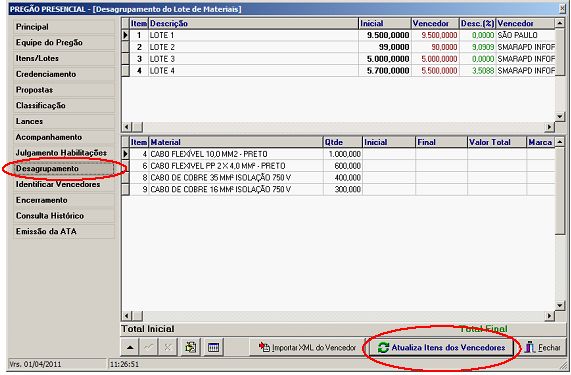Open Equipe do Pregão section
571x375 pixels.
(64, 43)
